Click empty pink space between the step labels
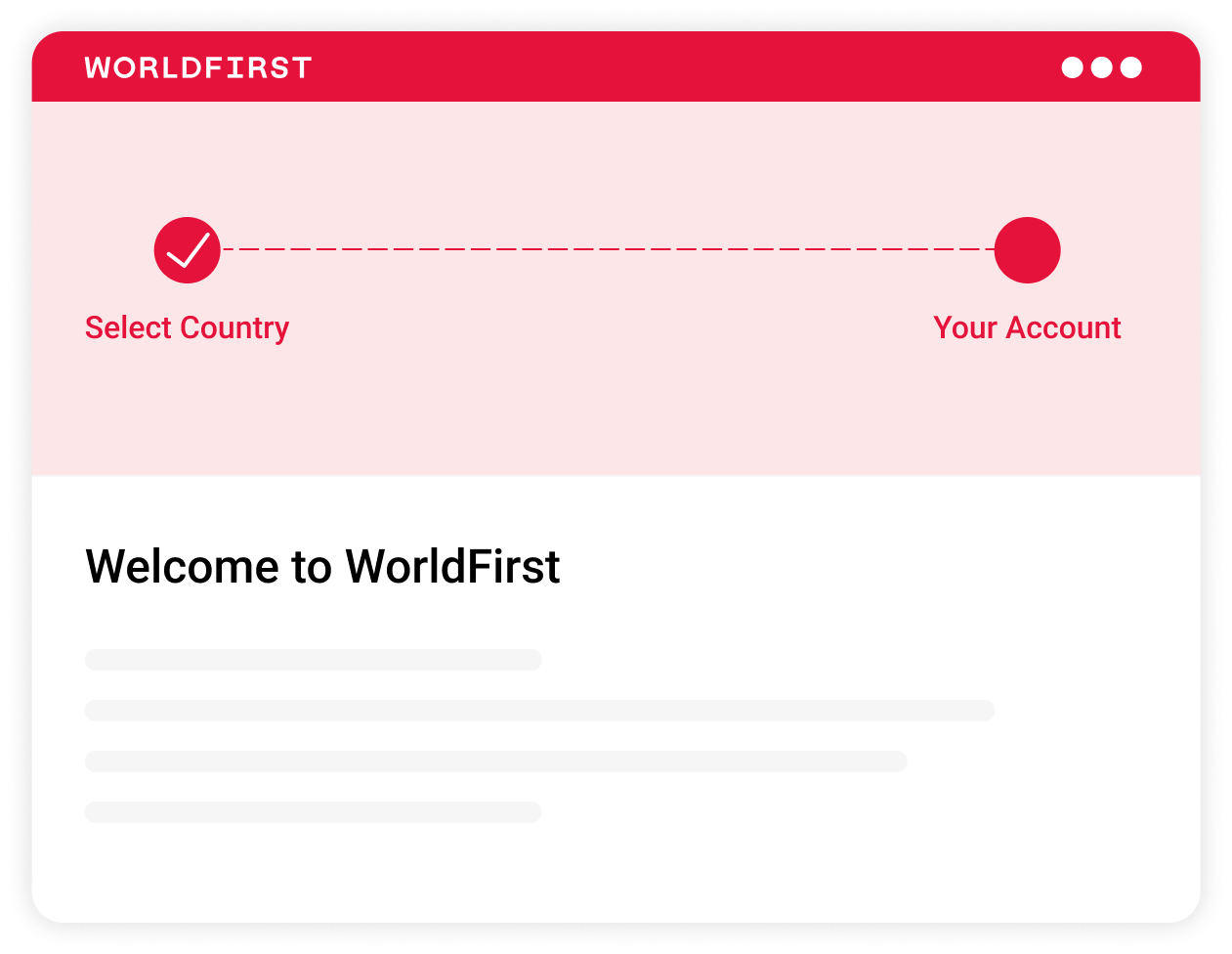Image resolution: width=1232 pixels, height=954 pixels. 606,328
